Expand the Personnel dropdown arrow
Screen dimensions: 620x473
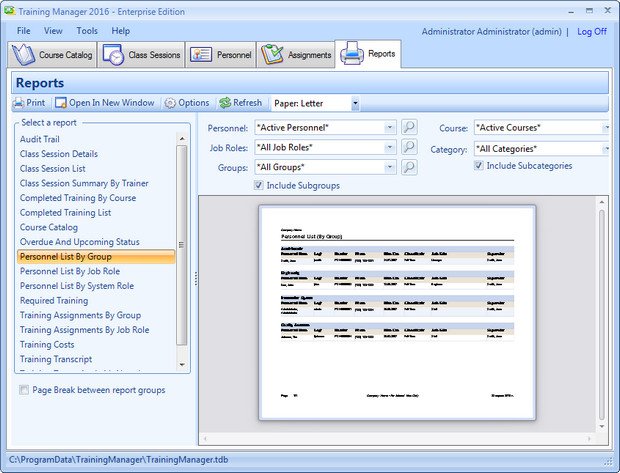pyautogui.click(x=389, y=127)
